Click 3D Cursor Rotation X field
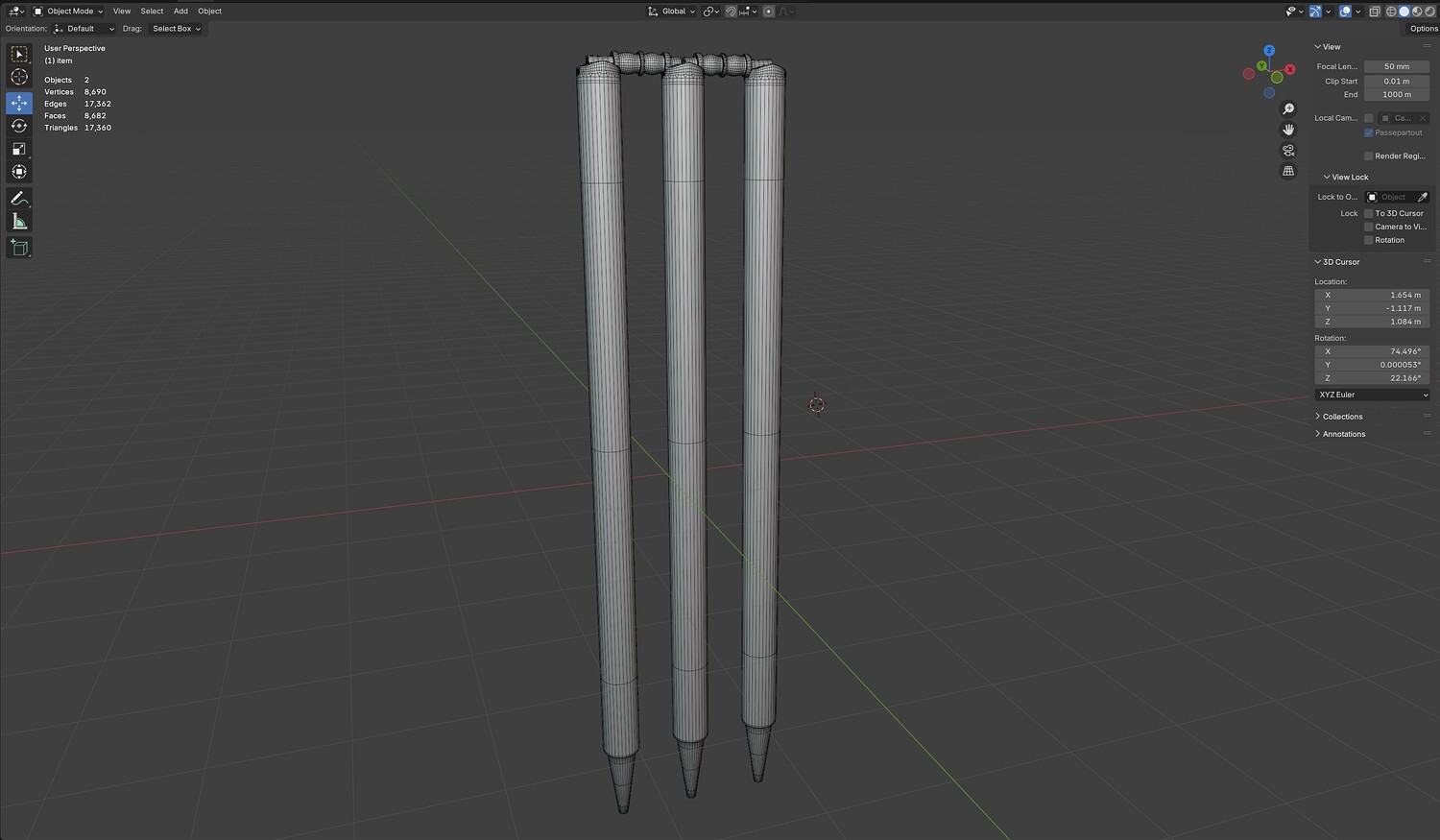This screenshot has height=840, width=1440. [x=1372, y=351]
